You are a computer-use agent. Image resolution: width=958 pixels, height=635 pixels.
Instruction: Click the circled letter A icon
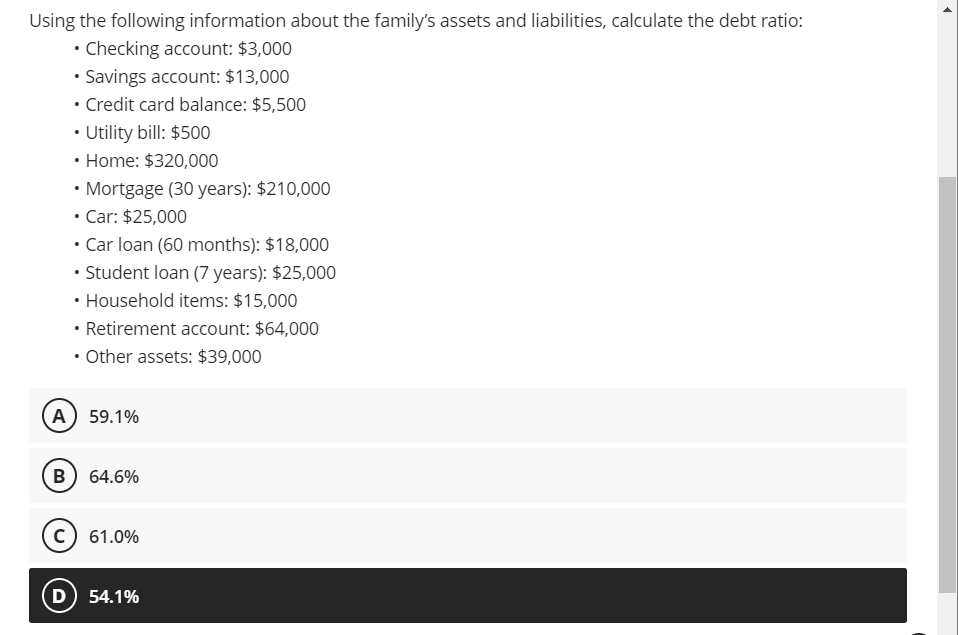(x=59, y=416)
